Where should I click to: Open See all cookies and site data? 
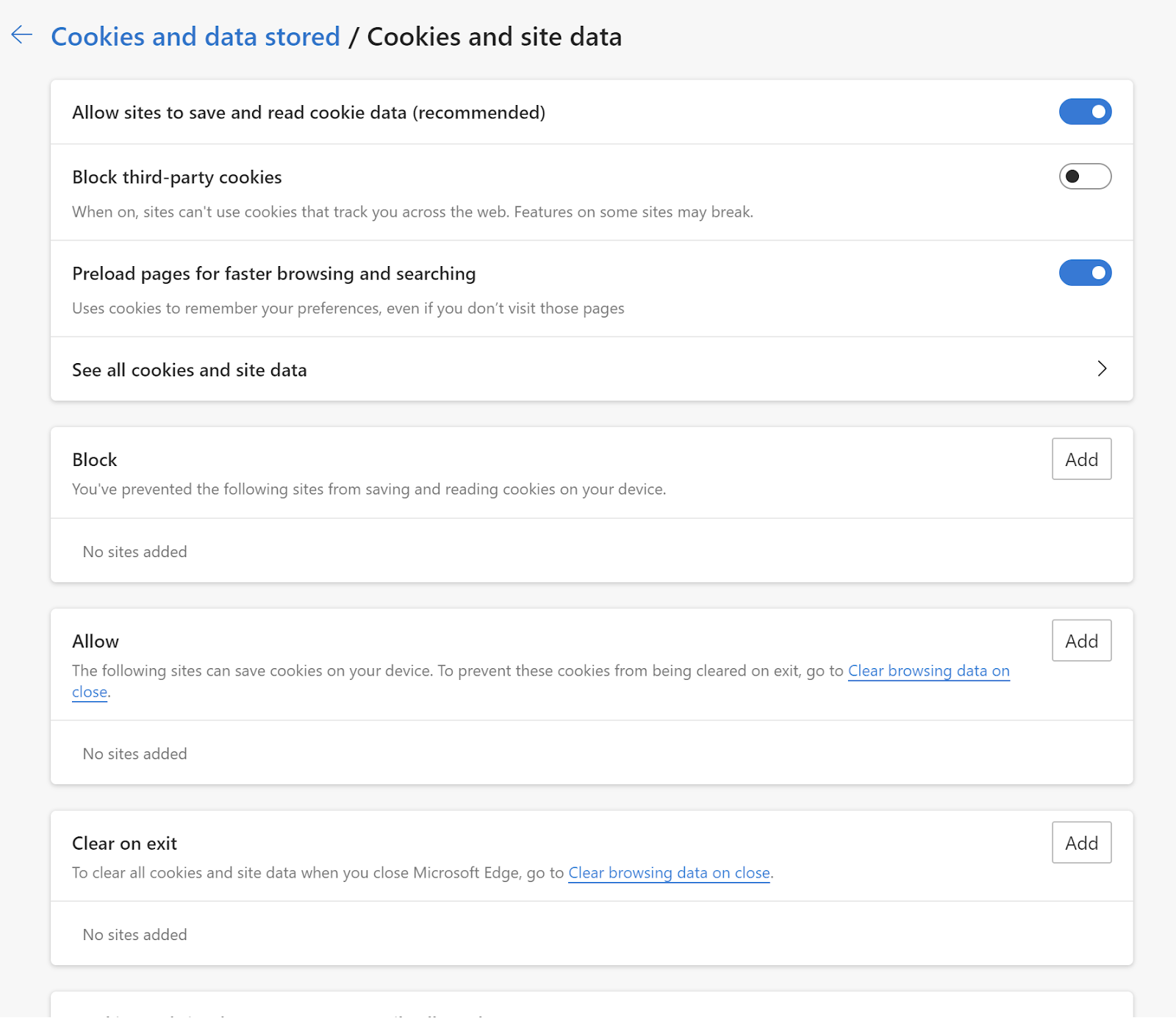[x=189, y=370]
